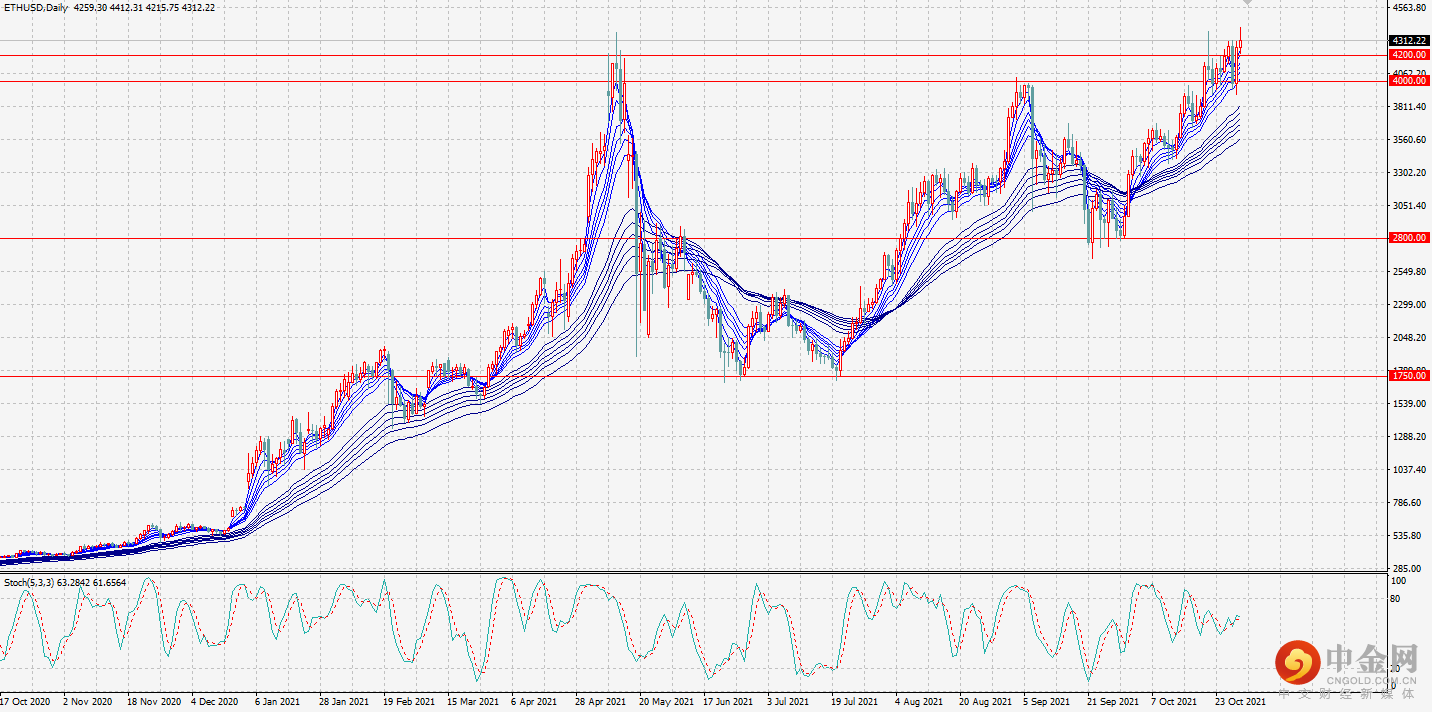Click the stochastic scale value 80
Screen dimensions: 1432x712
point(1397,600)
